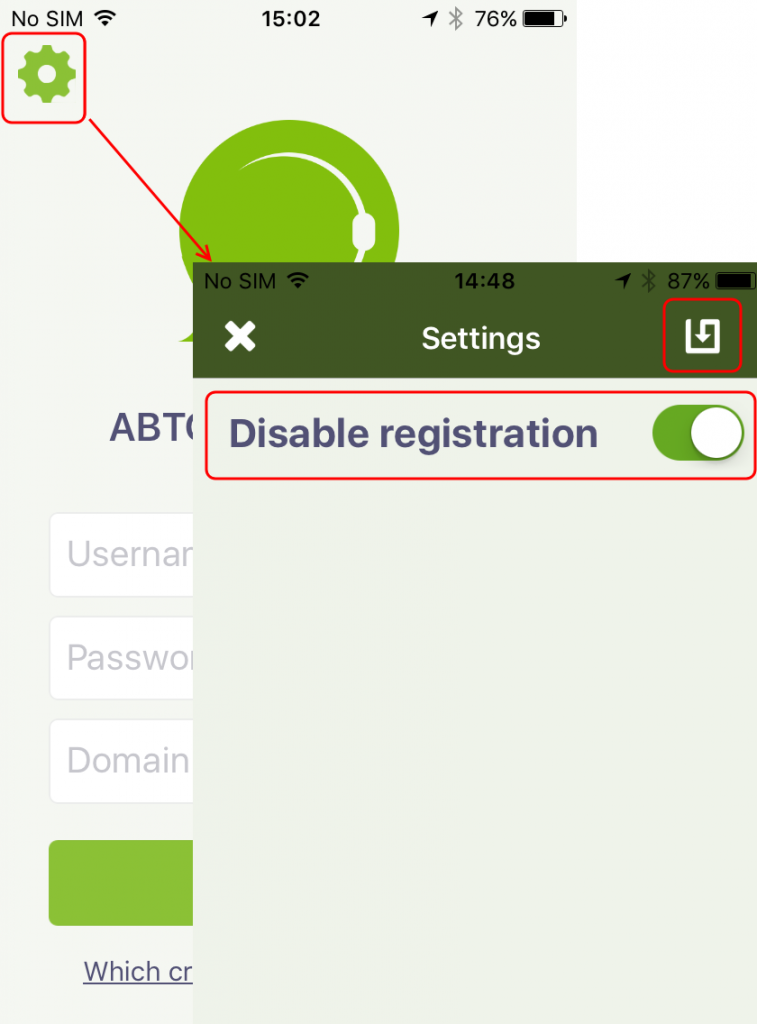The image size is (757, 1024).
Task: Tap the 76% battery icon
Action: pos(545,18)
